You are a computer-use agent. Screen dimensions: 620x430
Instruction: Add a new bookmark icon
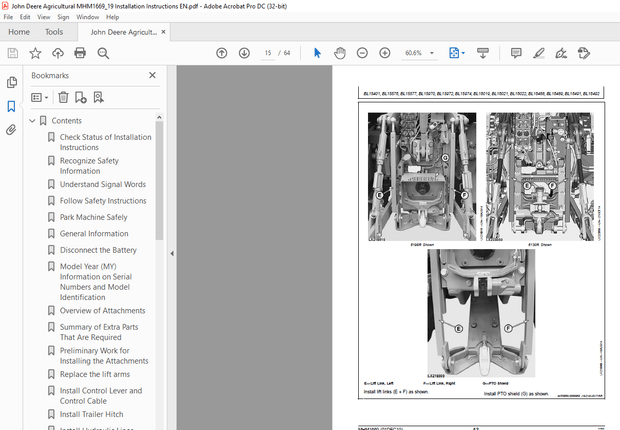point(81,97)
